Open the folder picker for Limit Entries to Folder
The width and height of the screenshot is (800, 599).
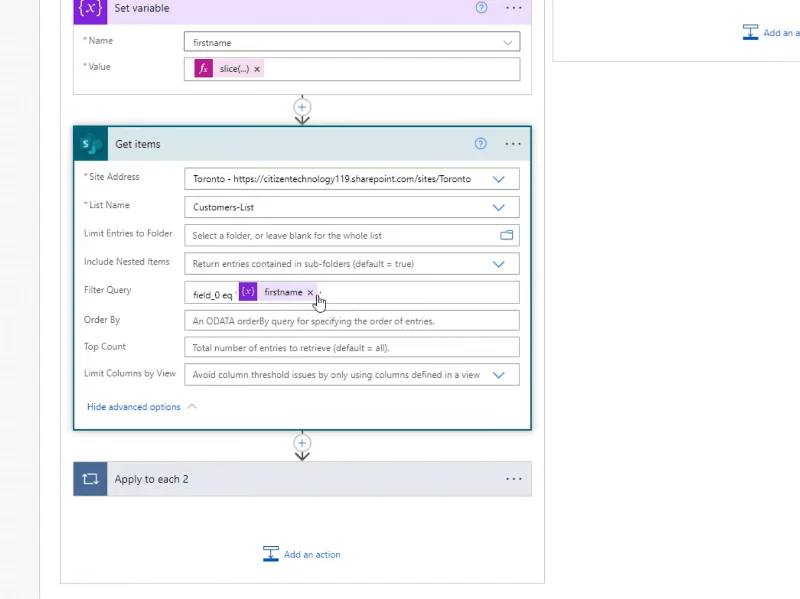pos(506,235)
